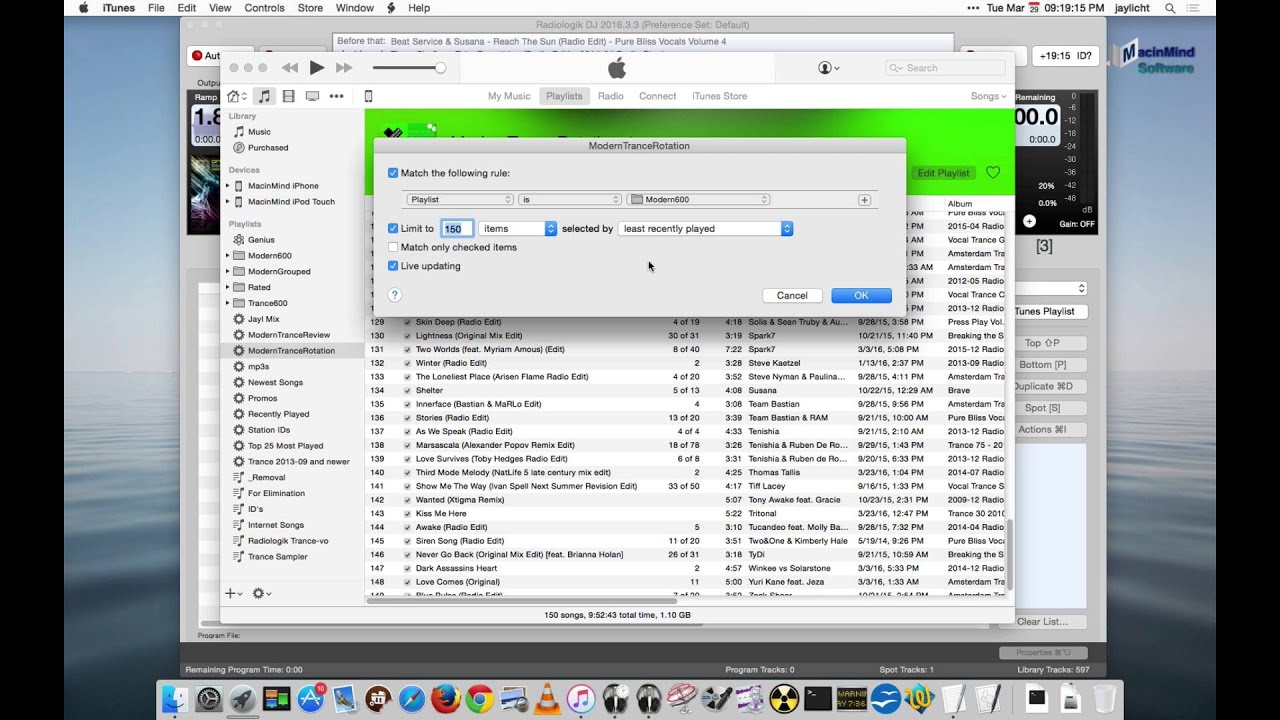Open Finder from the Dock
1280x720 pixels.
(177, 698)
